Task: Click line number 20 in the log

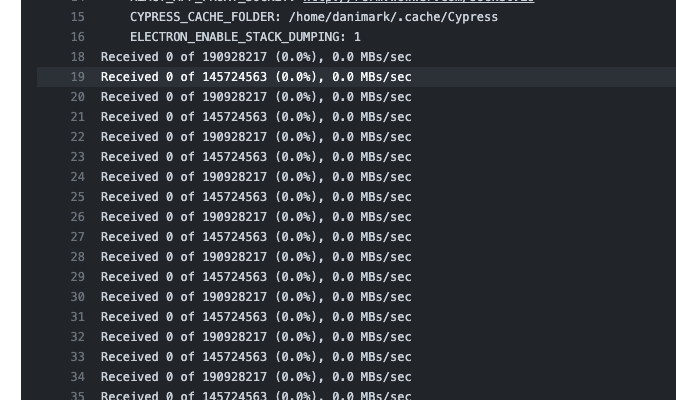Action: (x=78, y=97)
